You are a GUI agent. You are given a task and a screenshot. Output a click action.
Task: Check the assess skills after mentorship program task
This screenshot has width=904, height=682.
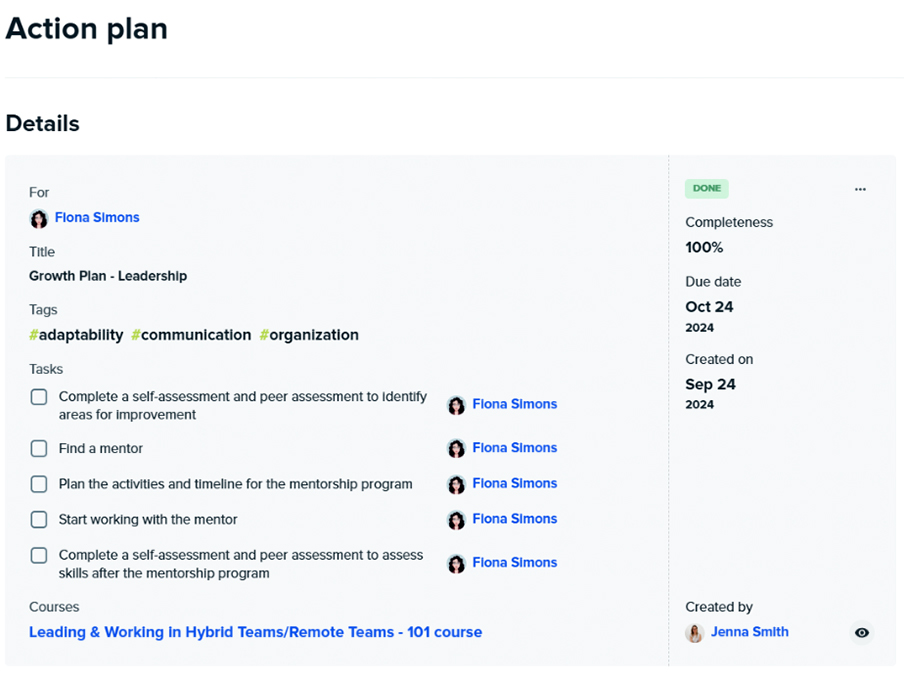39,555
